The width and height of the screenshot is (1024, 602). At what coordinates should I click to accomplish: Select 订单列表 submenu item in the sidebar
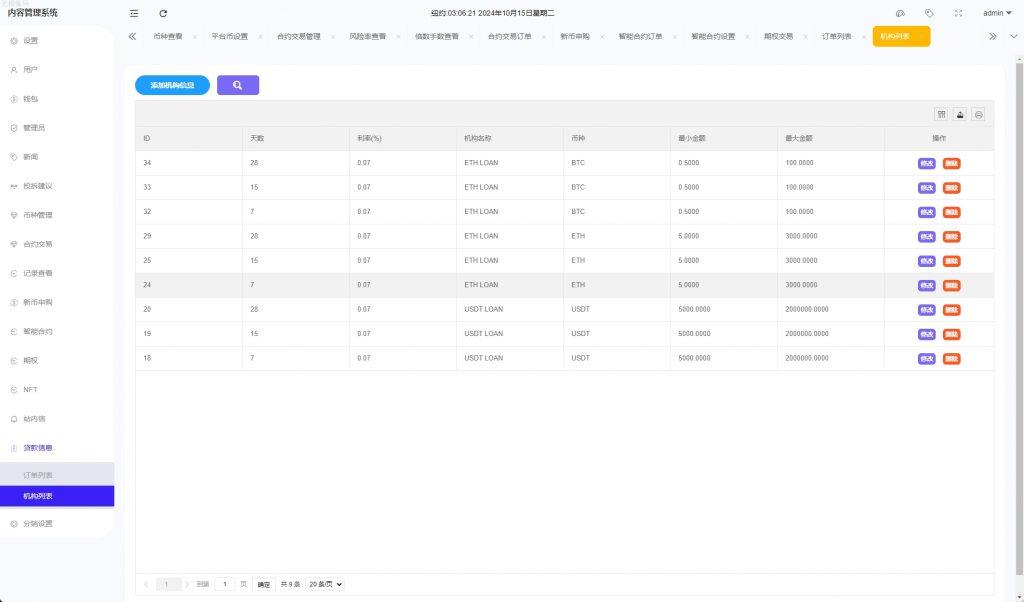57,475
